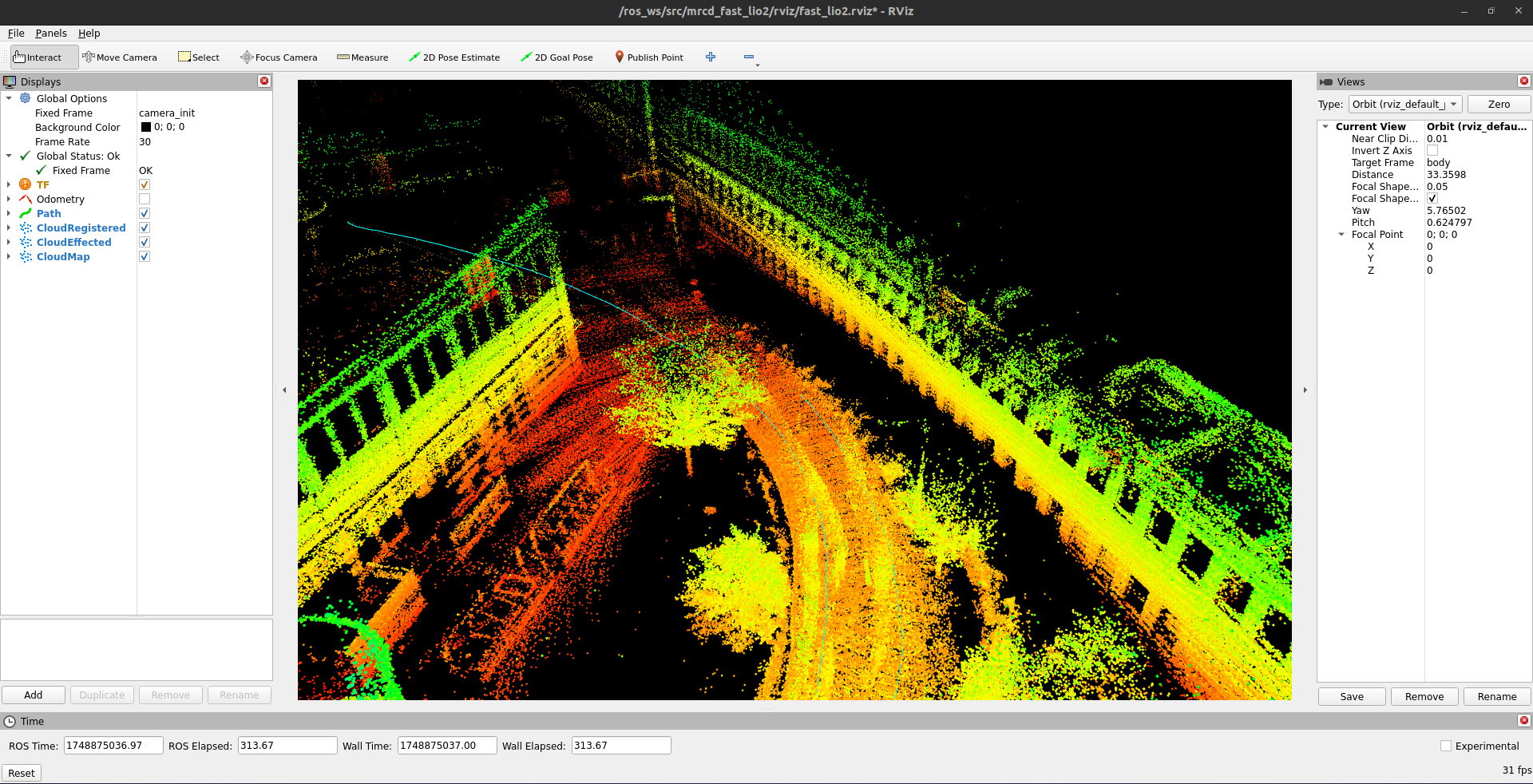This screenshot has height=784, width=1533.
Task: Expand the TF display node
Action: tap(9, 184)
